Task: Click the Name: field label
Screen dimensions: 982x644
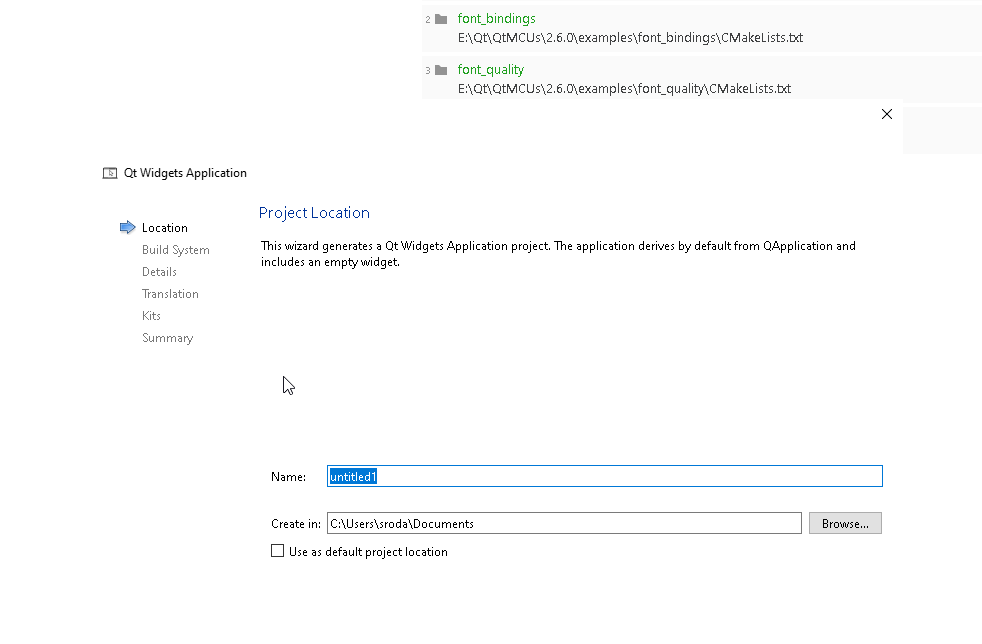Action: [x=289, y=477]
